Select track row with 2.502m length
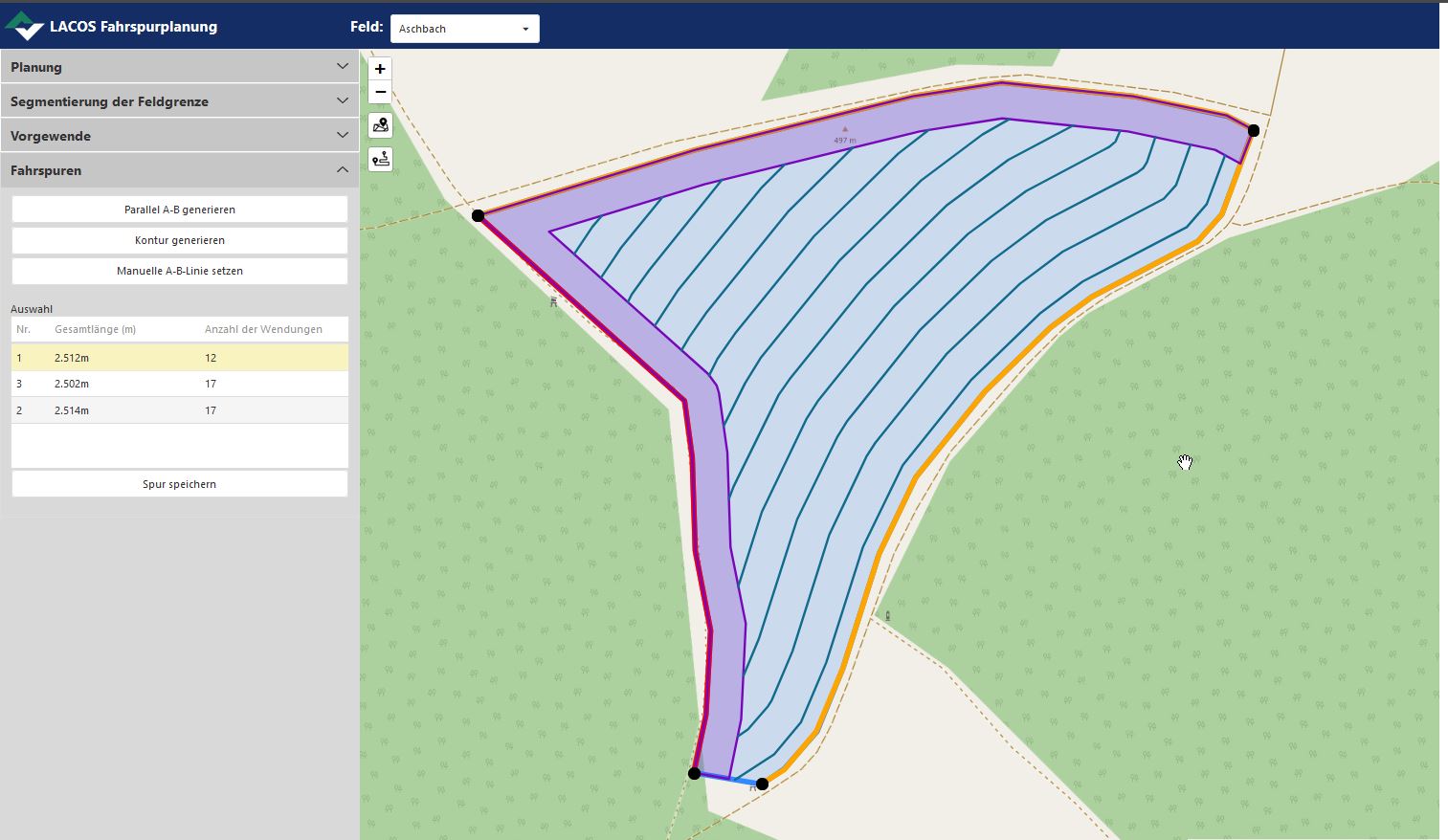This screenshot has width=1448, height=840. pos(179,384)
